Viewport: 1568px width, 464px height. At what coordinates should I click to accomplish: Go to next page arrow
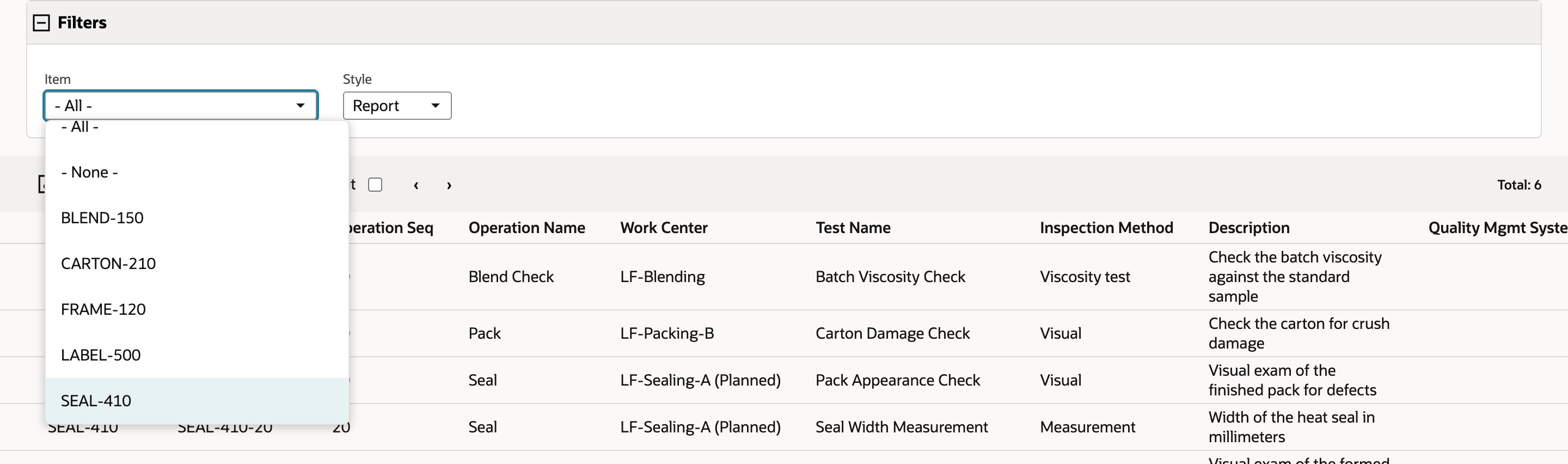click(x=449, y=185)
